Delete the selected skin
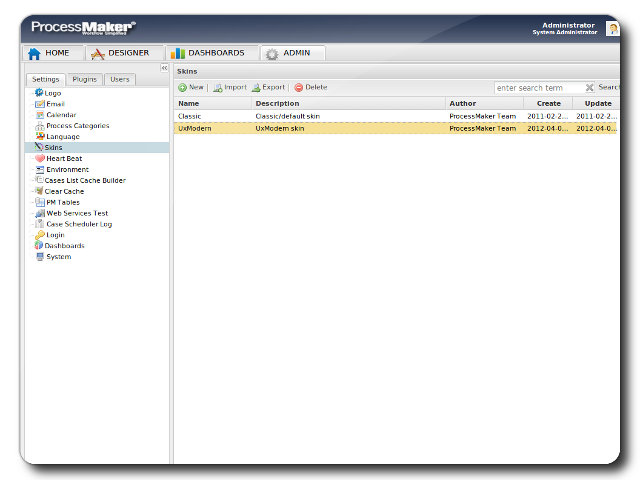This screenshot has height=480, width=640. (311, 88)
